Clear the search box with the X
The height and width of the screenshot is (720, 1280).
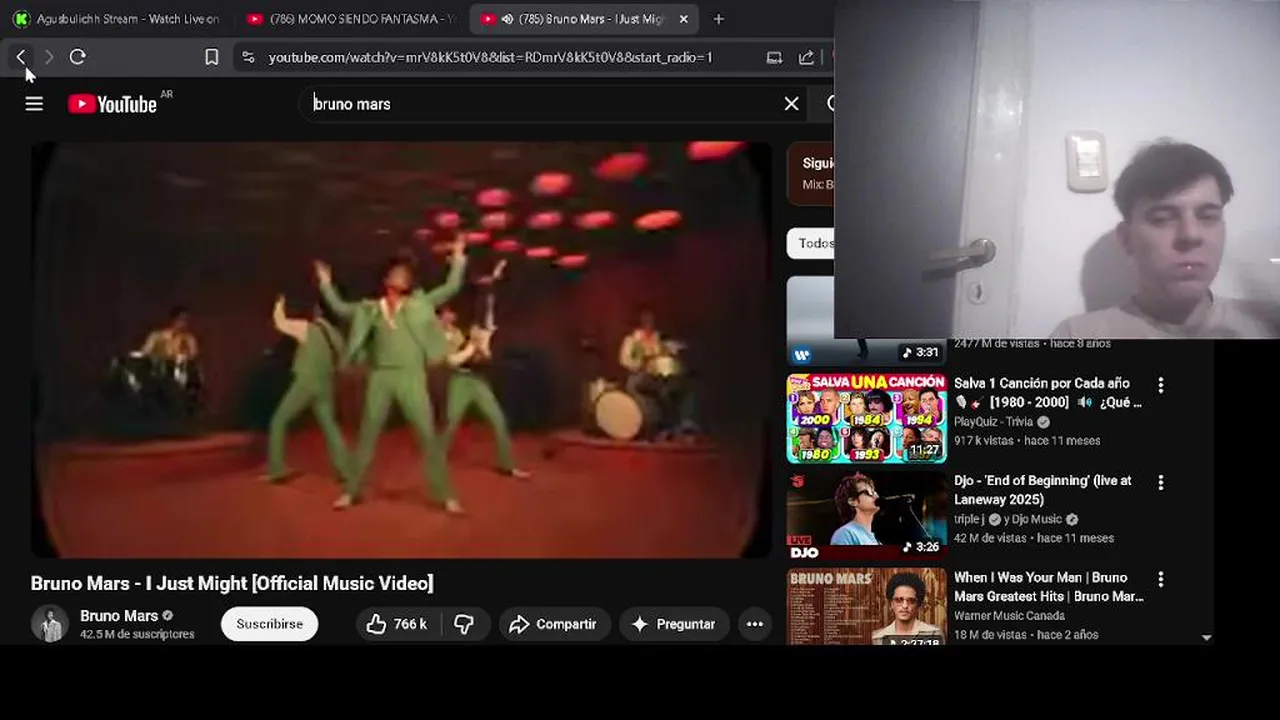point(791,104)
